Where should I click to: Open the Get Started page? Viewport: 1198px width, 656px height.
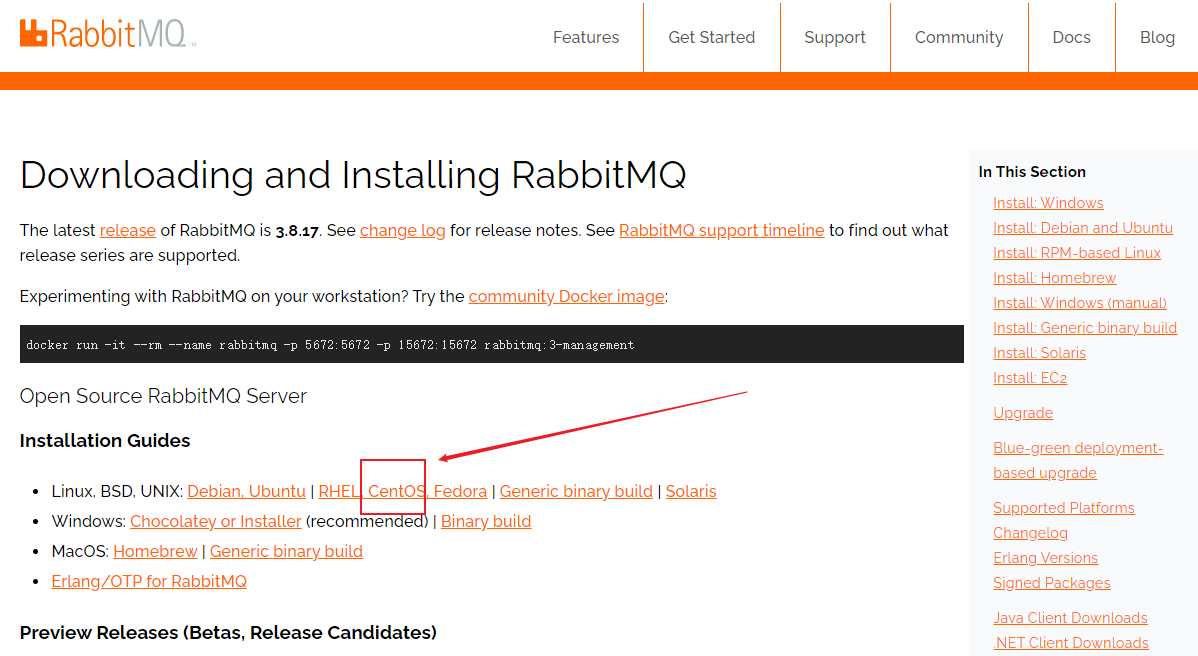pos(711,37)
